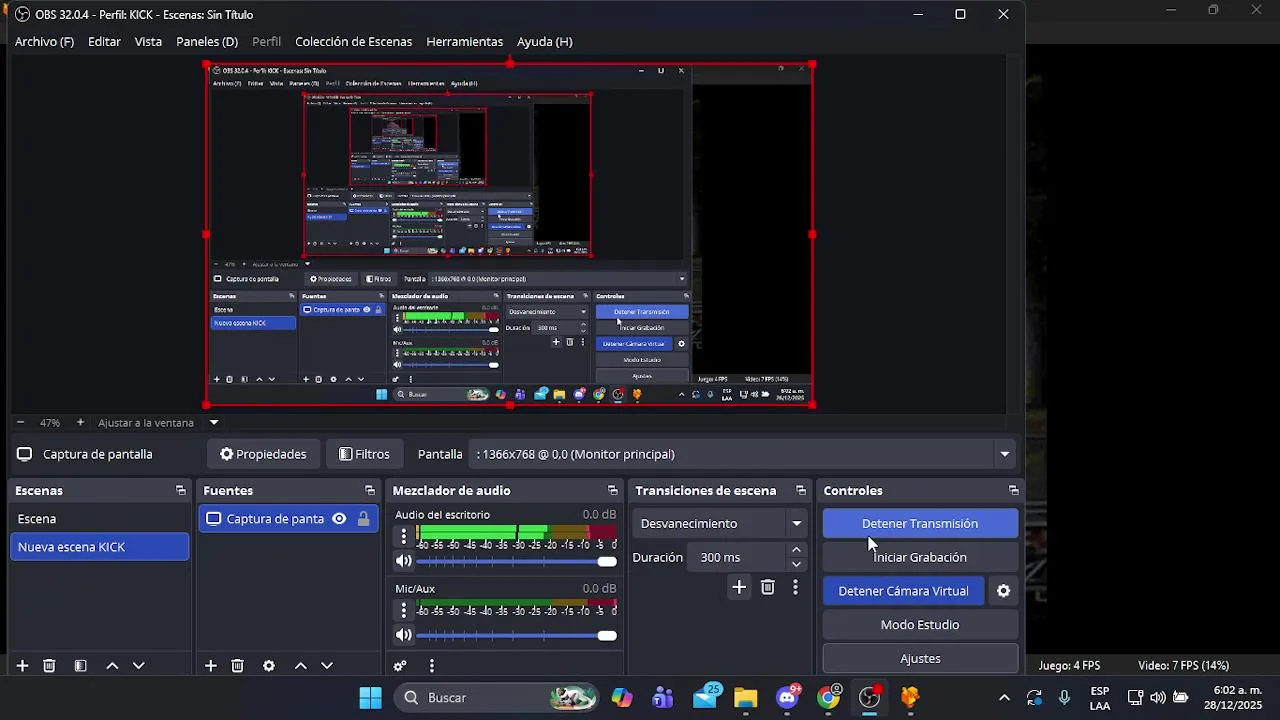Add a scene transition with plus icon
The height and width of the screenshot is (720, 1280).
point(739,588)
